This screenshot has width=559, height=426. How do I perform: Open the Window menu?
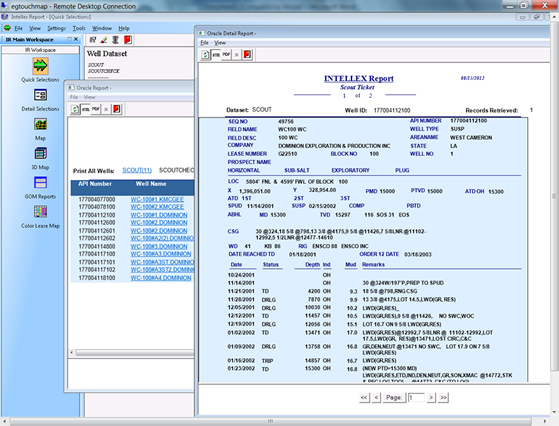(x=102, y=28)
